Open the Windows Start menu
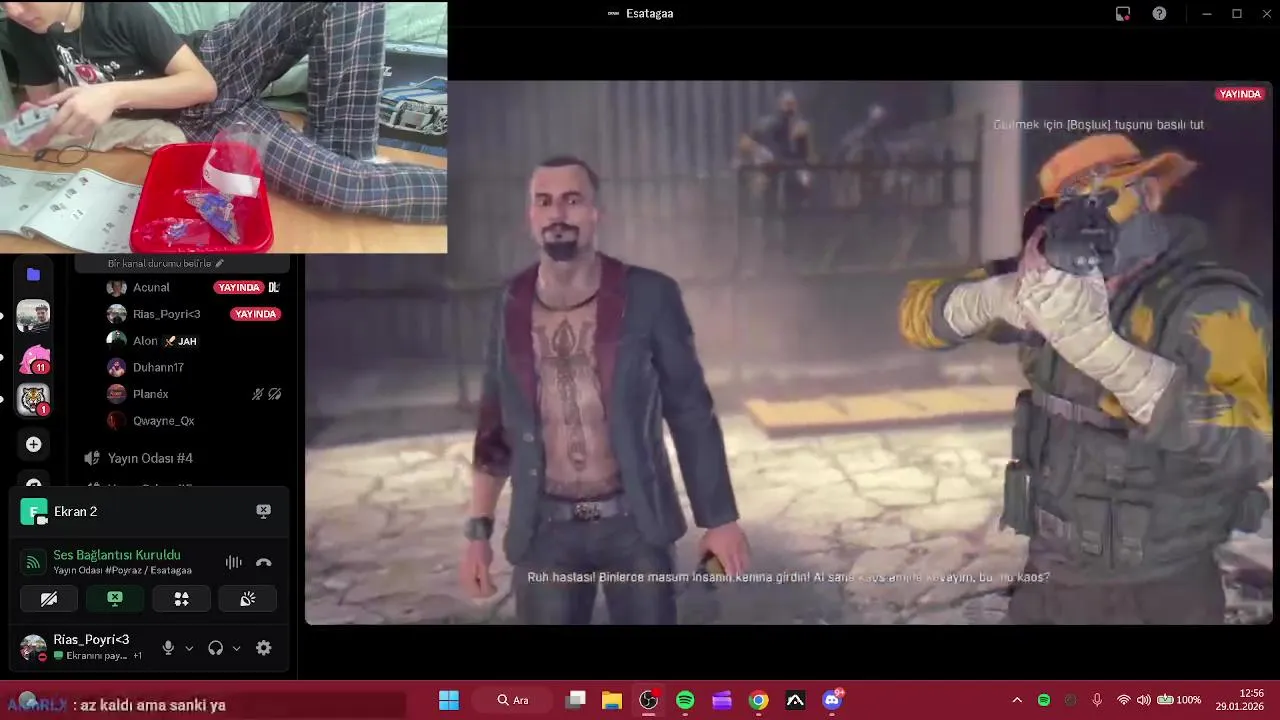Screen dimensions: 1280x720 pos(449,700)
